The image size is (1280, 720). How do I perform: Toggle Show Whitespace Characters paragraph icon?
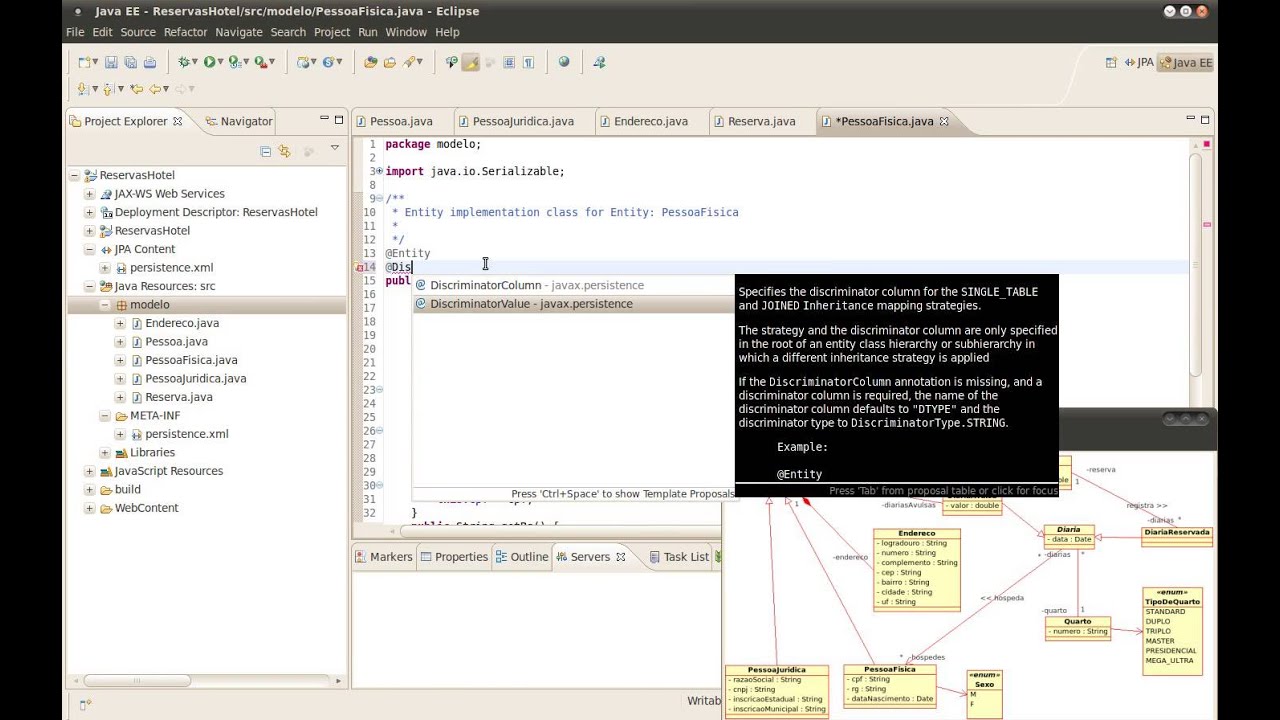pos(528,62)
